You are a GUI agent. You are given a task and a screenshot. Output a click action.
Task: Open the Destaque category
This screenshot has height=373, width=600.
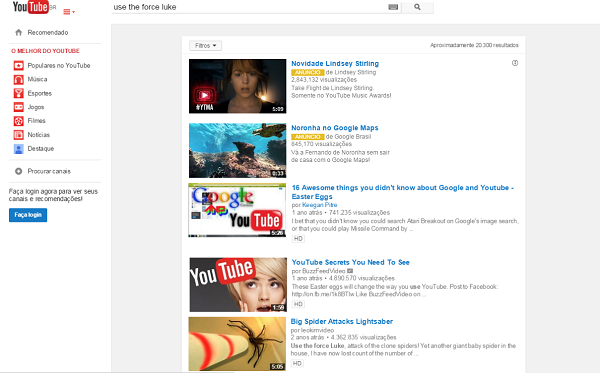[41, 148]
